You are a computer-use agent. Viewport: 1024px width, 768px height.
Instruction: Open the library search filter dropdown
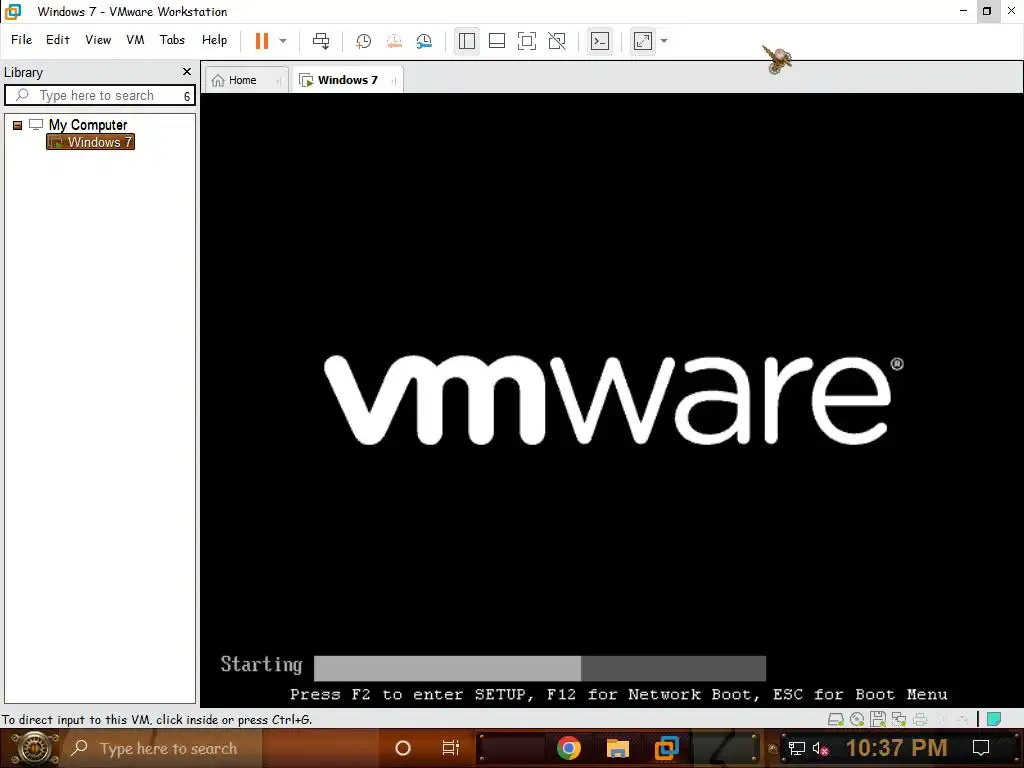[x=187, y=96]
